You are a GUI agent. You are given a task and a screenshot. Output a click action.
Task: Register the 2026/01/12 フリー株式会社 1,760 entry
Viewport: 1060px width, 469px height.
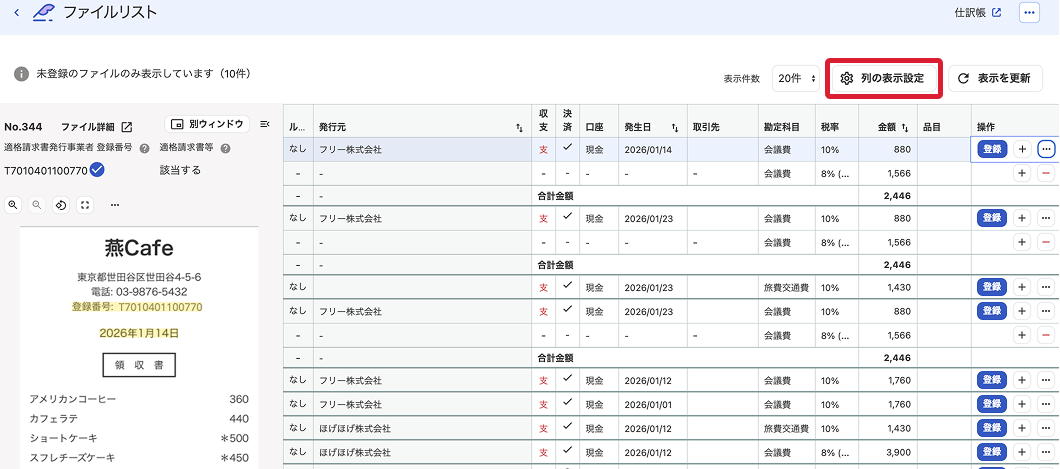coord(992,379)
